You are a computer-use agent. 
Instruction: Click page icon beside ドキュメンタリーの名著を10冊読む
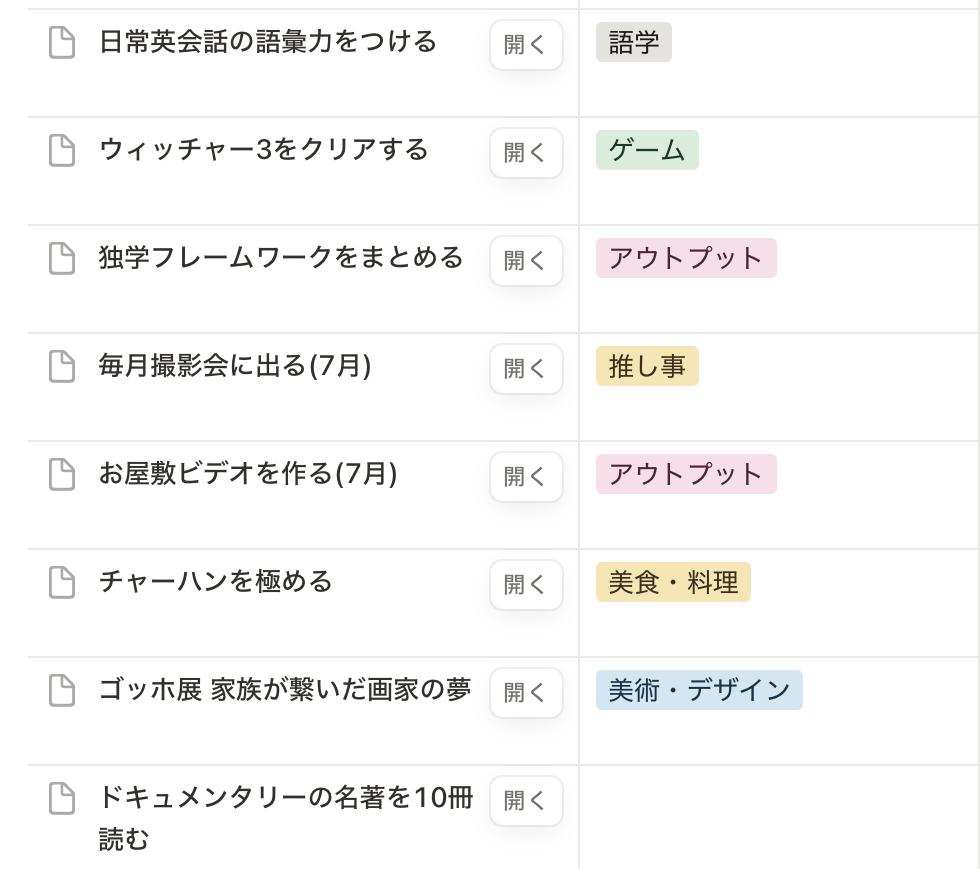point(63,799)
